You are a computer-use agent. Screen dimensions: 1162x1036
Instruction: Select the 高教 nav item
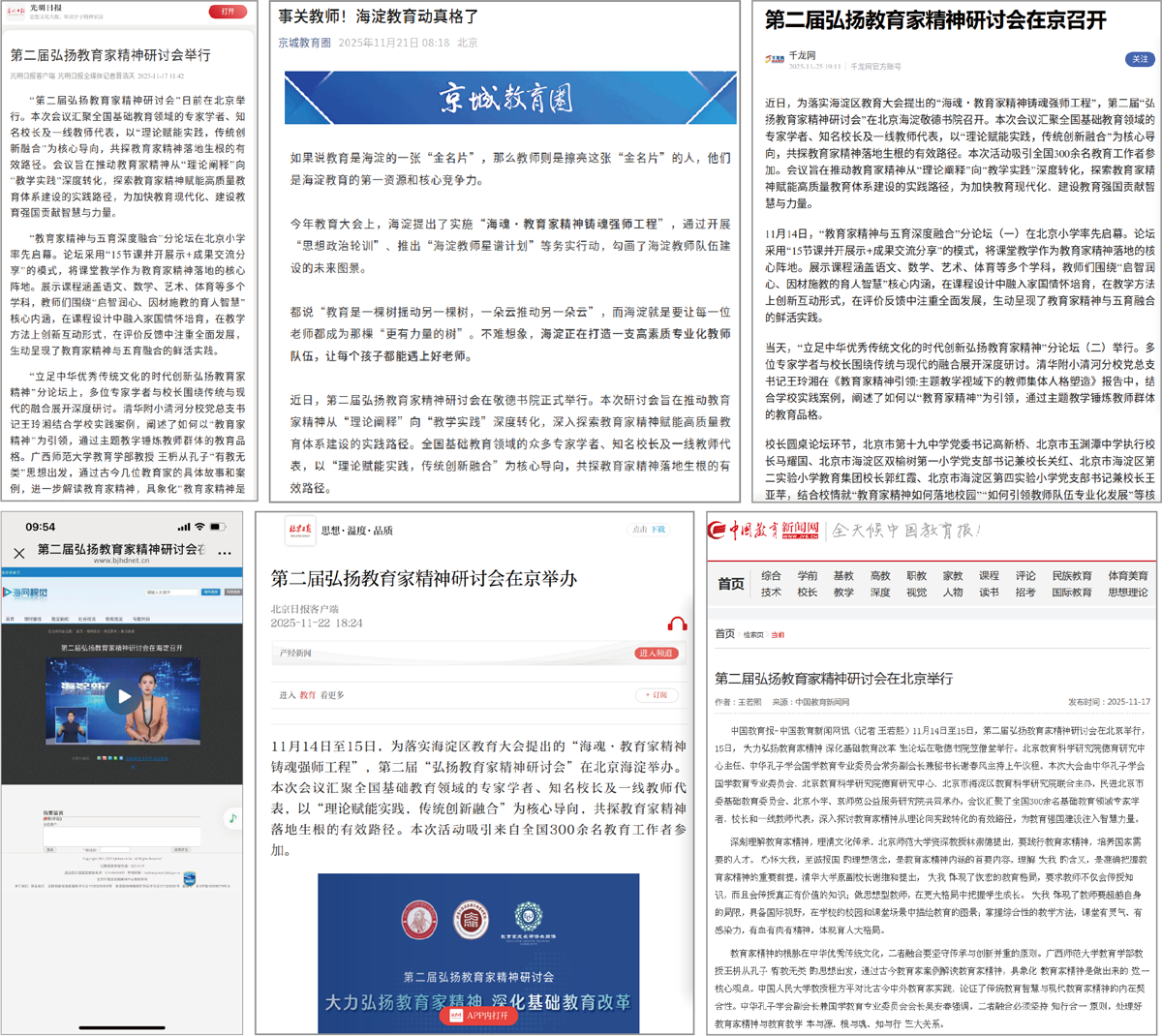coord(880,576)
